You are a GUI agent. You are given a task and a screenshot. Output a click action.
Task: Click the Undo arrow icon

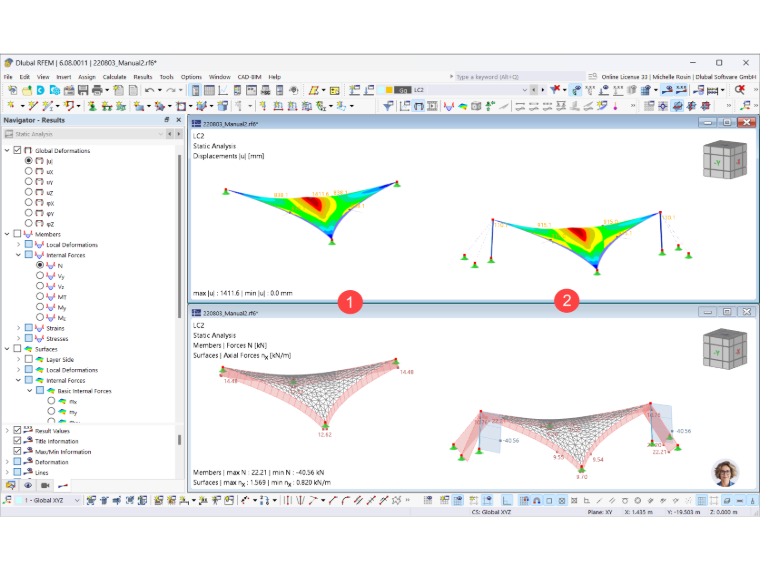click(x=149, y=90)
